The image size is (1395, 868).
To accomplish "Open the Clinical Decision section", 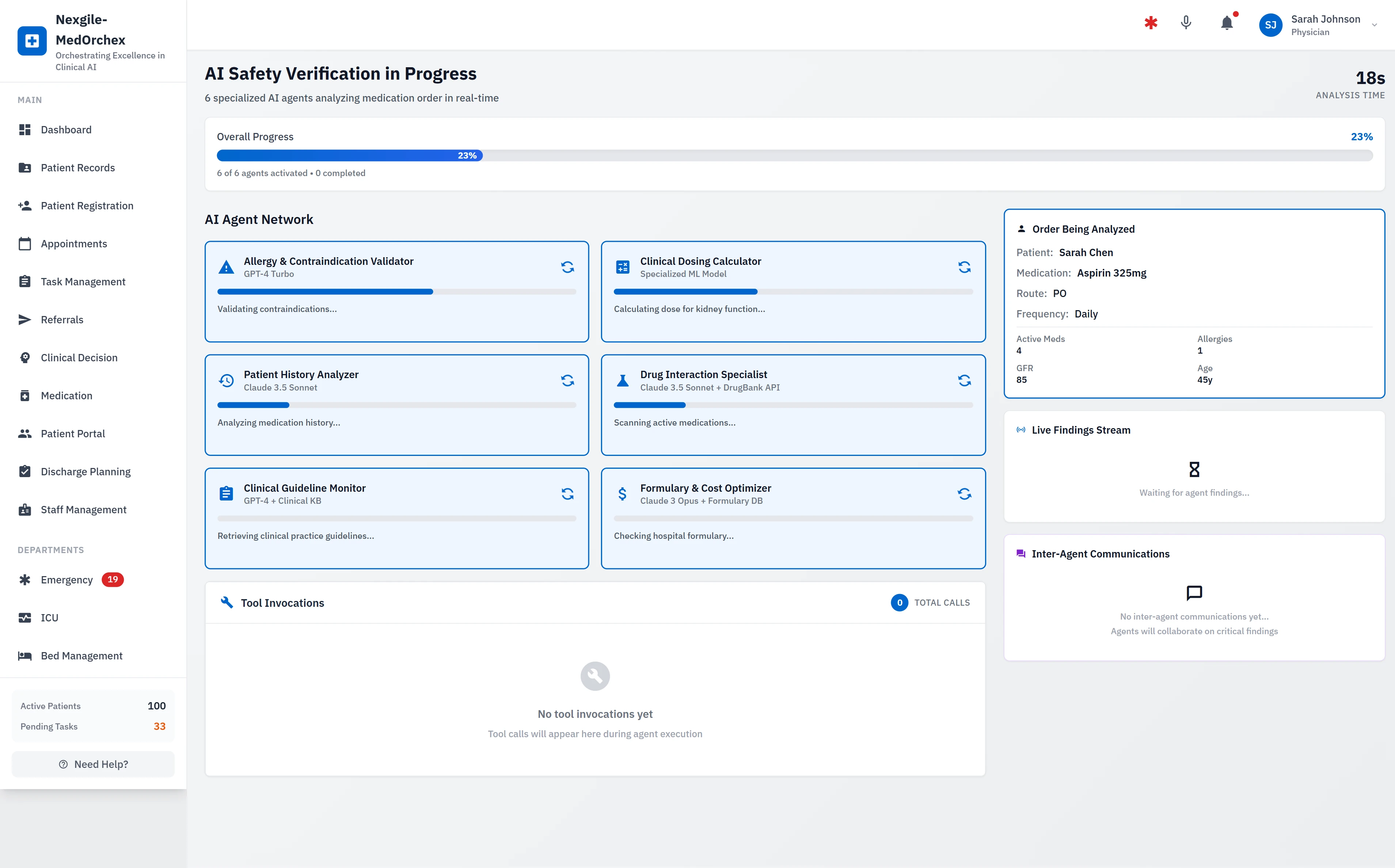I will click(x=79, y=357).
